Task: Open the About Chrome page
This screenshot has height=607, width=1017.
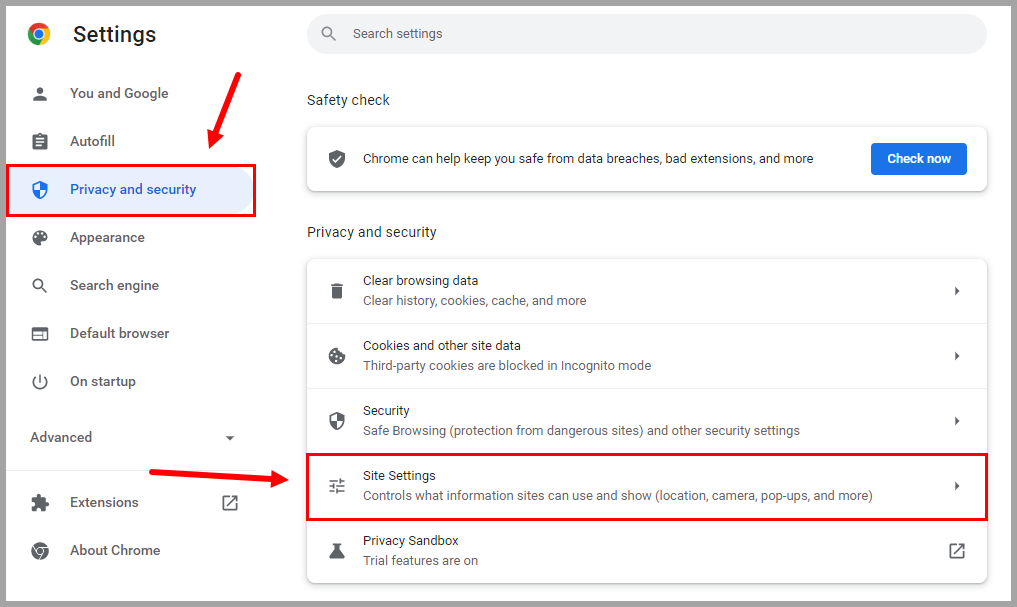Action: (x=115, y=550)
